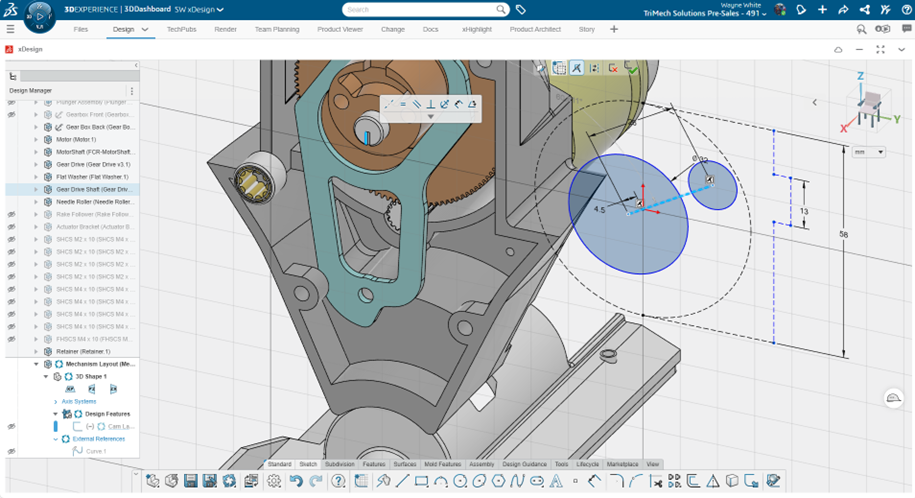Click the perpendicular constraint icon in context toolbar

click(431, 104)
